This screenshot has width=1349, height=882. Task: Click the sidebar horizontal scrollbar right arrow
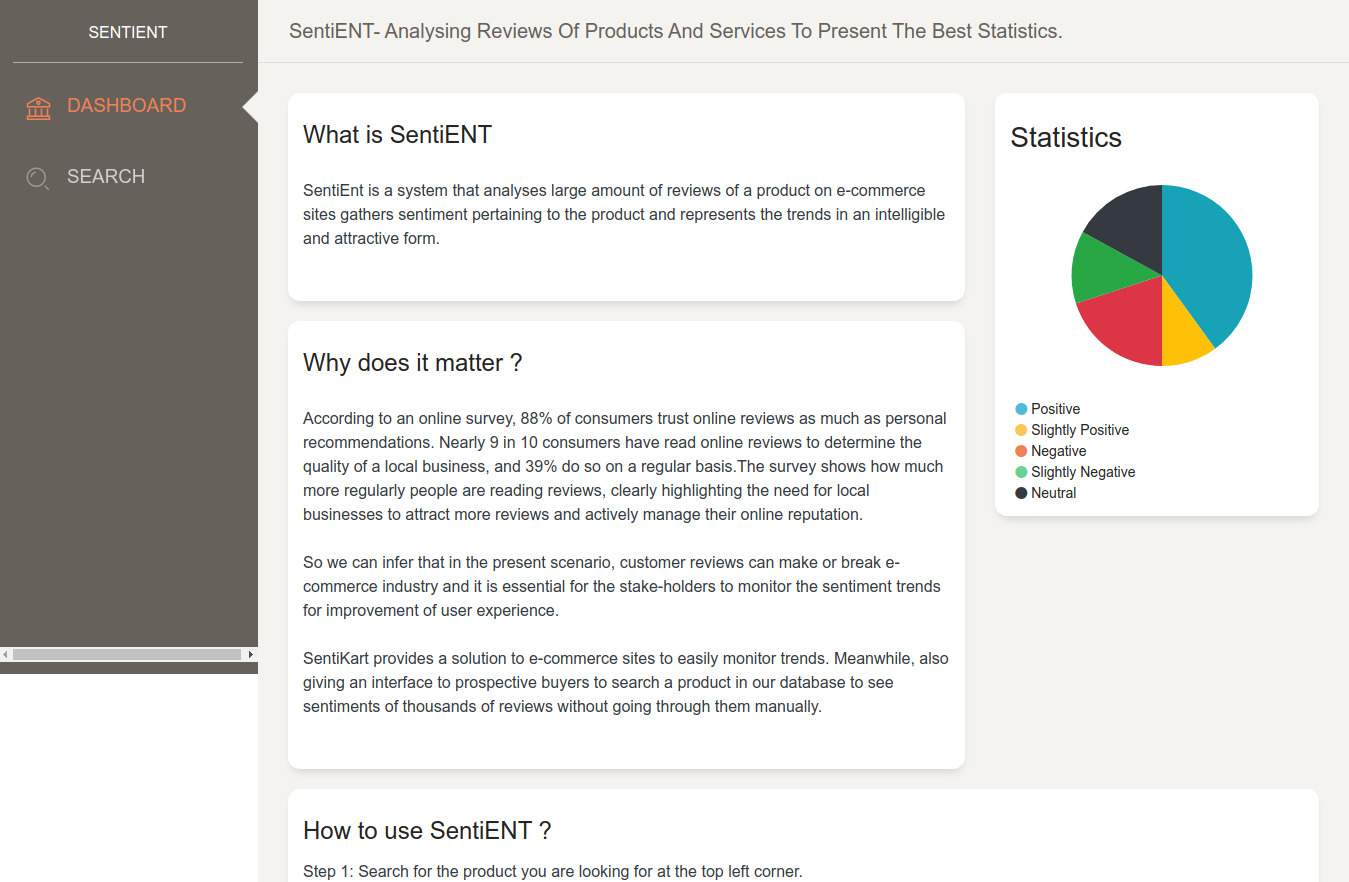(251, 654)
